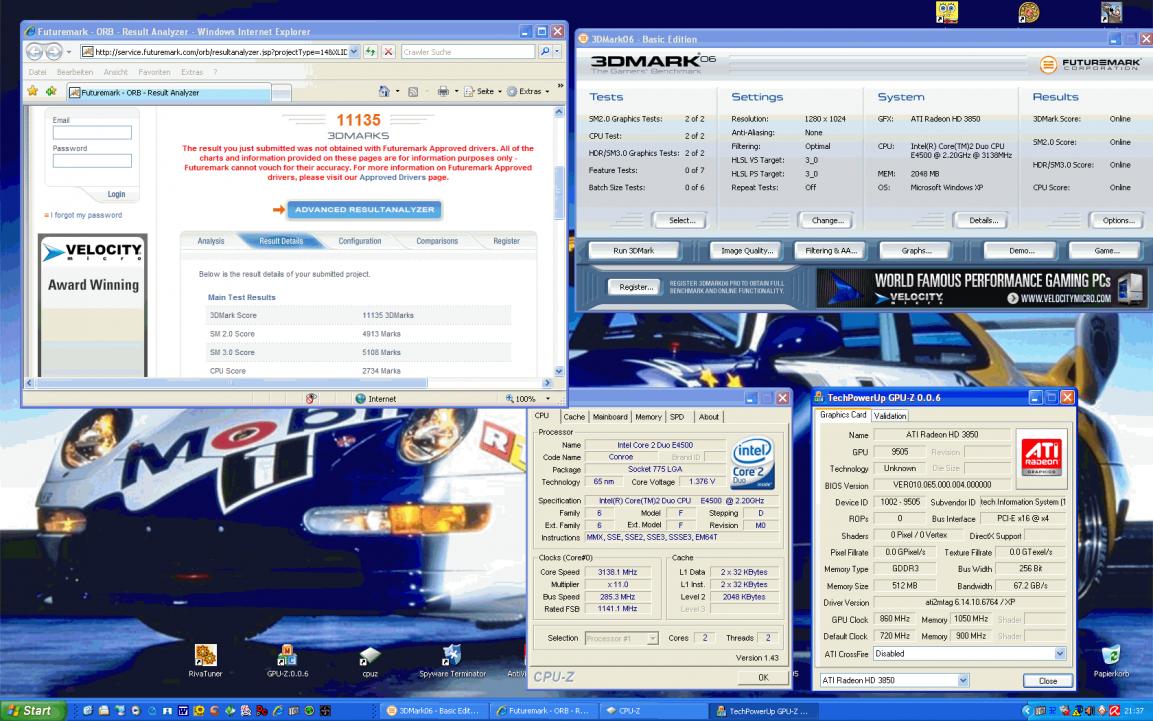Expand the IE address bar history dropdown

point(354,51)
